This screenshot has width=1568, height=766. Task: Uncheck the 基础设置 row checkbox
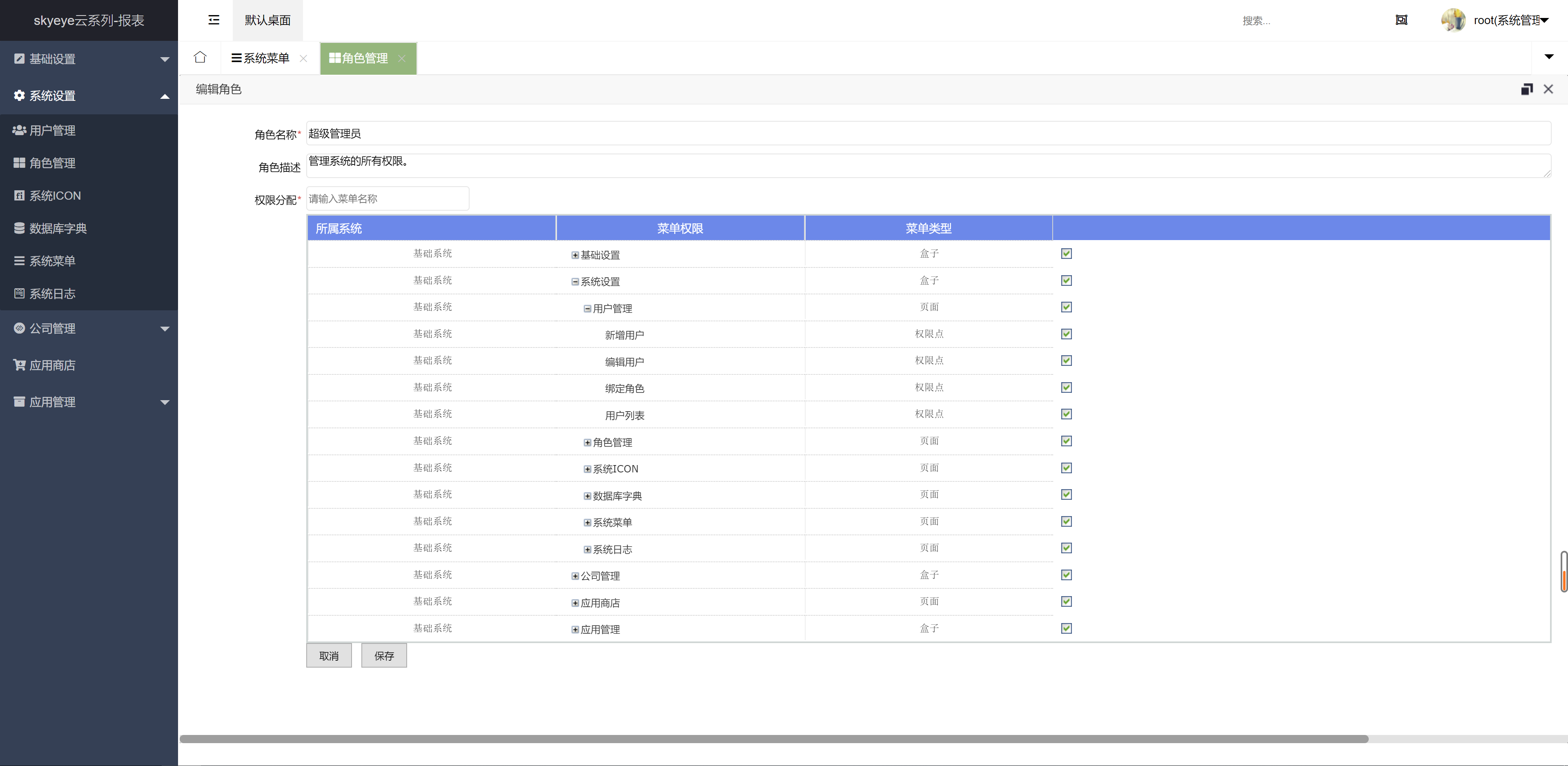point(1066,253)
